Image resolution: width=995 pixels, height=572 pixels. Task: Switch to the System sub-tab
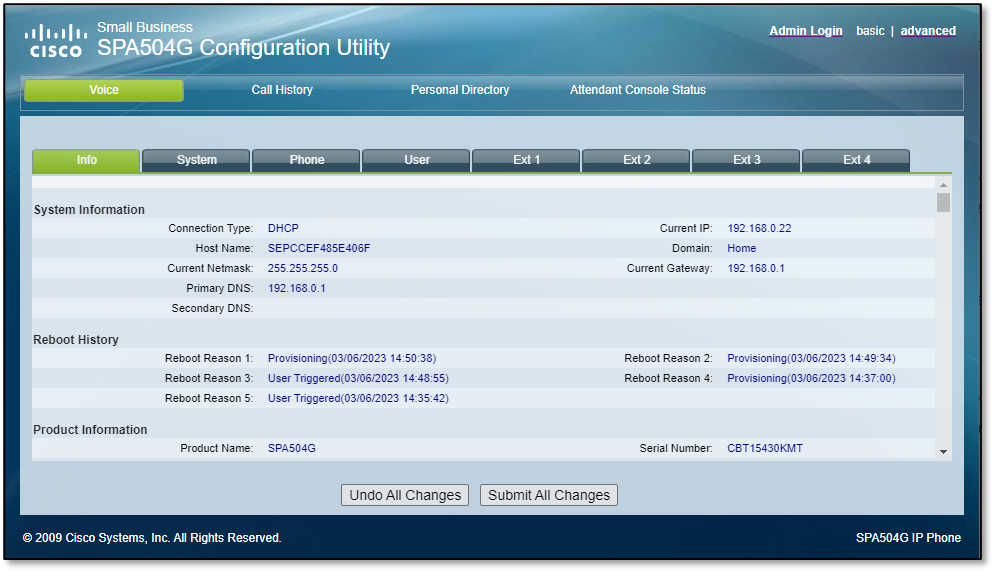pos(196,160)
